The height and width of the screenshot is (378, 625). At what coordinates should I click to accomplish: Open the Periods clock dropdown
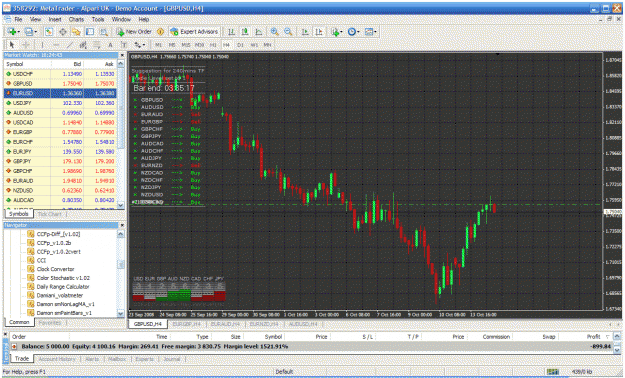click(x=353, y=32)
